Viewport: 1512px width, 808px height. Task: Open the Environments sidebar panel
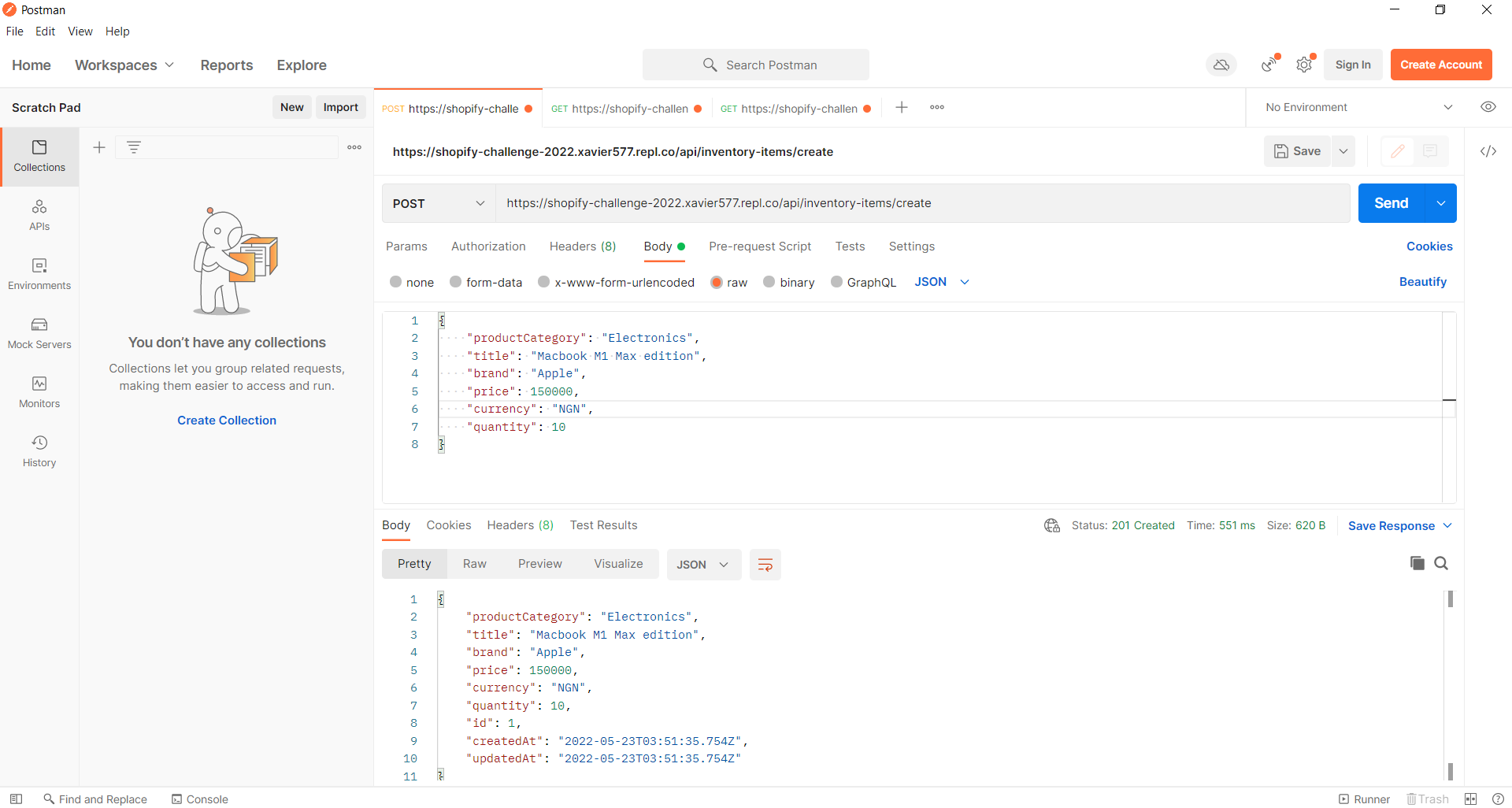[39, 275]
